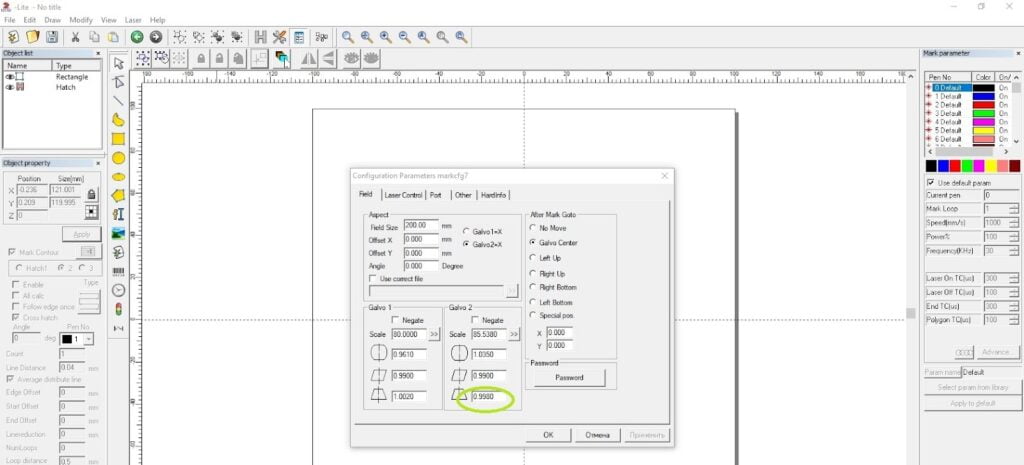The image size is (1024, 465).
Task: Select the Text tool
Action: click(x=118, y=214)
